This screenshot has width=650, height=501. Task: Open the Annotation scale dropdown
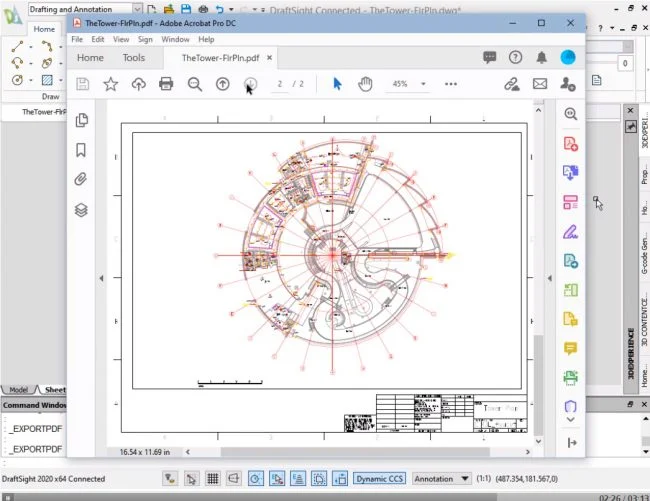tap(442, 479)
